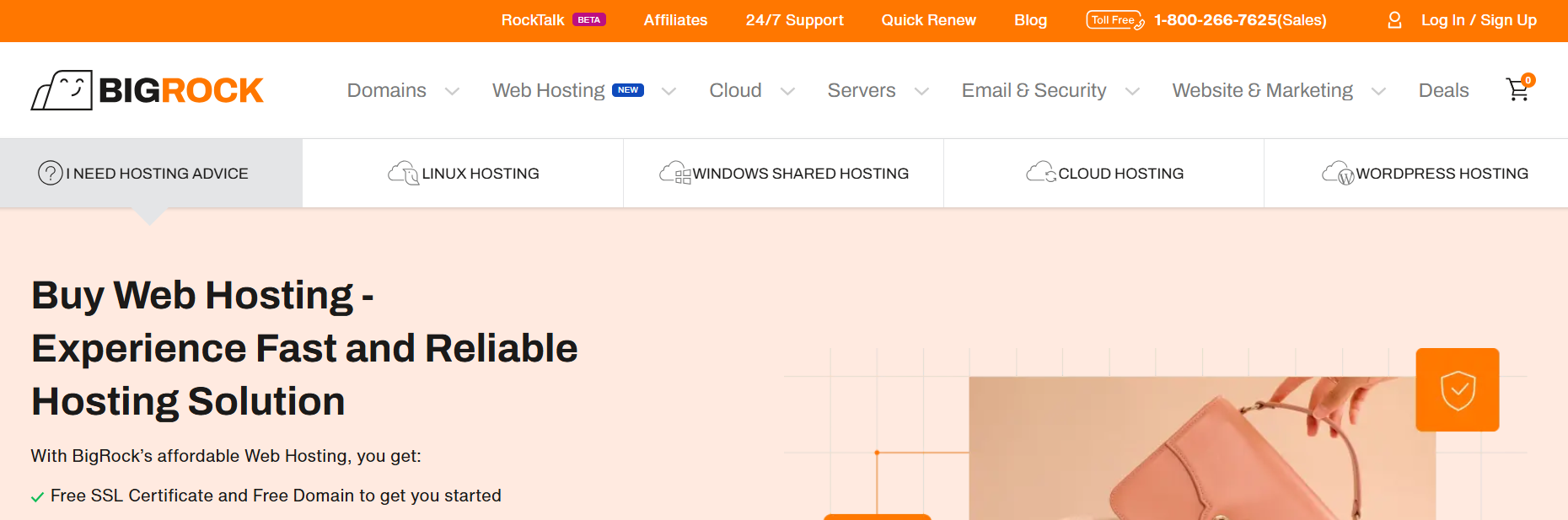Click the Linux hosting cloud icon
This screenshot has width=1568, height=520.
pyautogui.click(x=403, y=173)
